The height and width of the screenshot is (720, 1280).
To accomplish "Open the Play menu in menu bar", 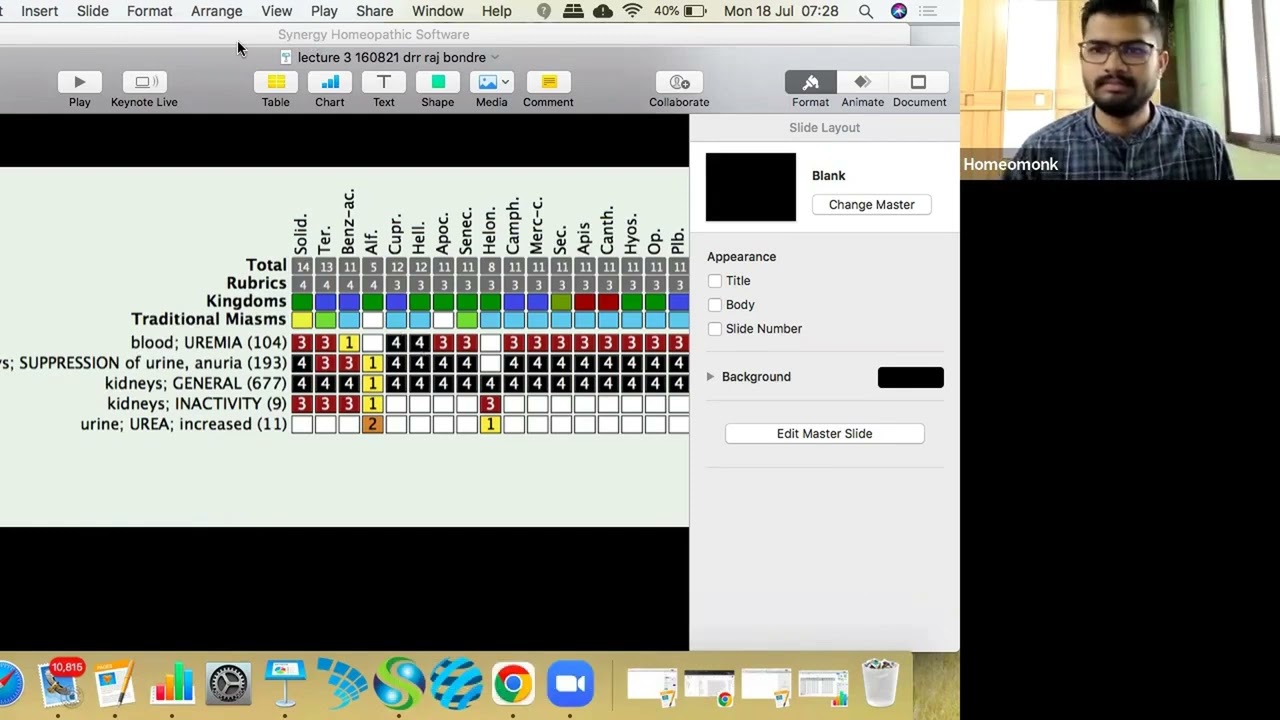I will (x=324, y=11).
